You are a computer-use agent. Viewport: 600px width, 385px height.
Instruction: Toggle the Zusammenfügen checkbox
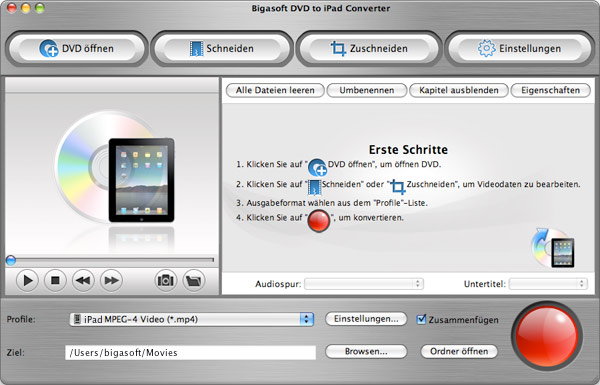421,319
